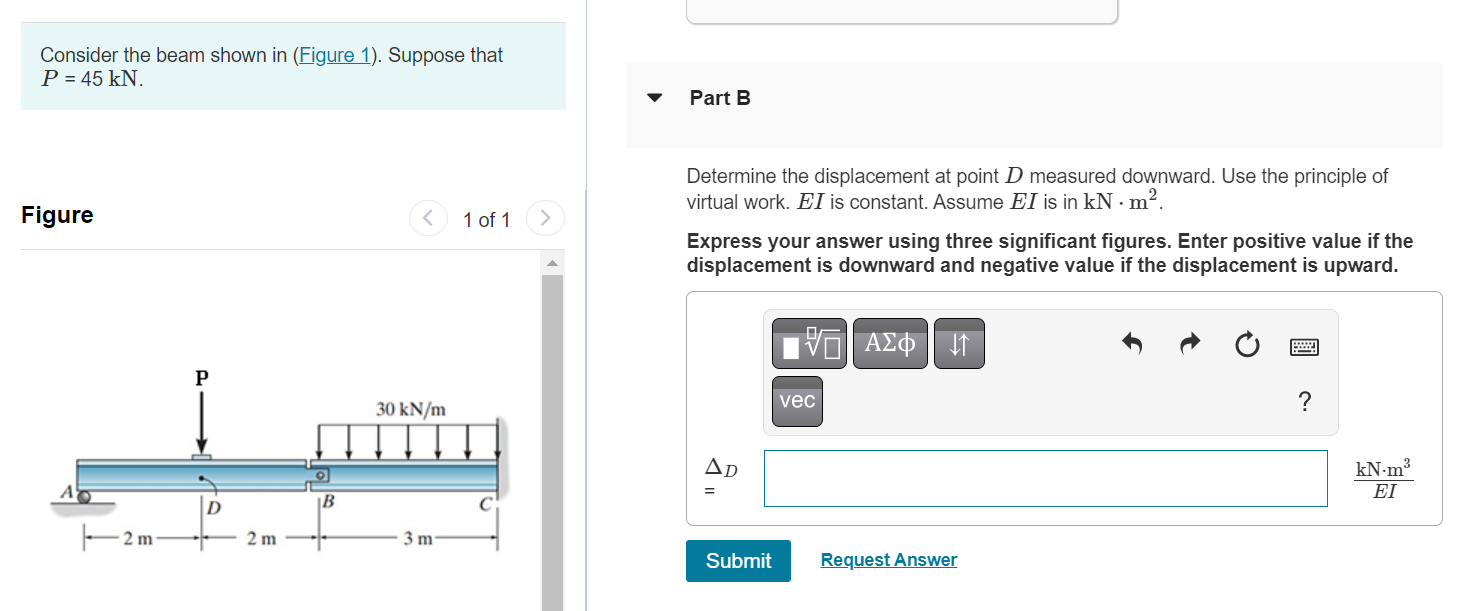Click the previous figure chevron
The height and width of the screenshot is (611, 1466).
tap(428, 218)
